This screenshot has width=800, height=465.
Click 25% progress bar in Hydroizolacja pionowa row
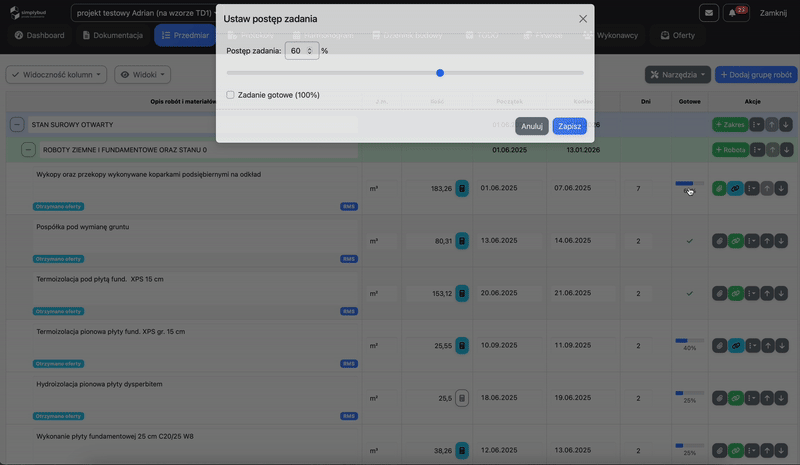(x=689, y=393)
